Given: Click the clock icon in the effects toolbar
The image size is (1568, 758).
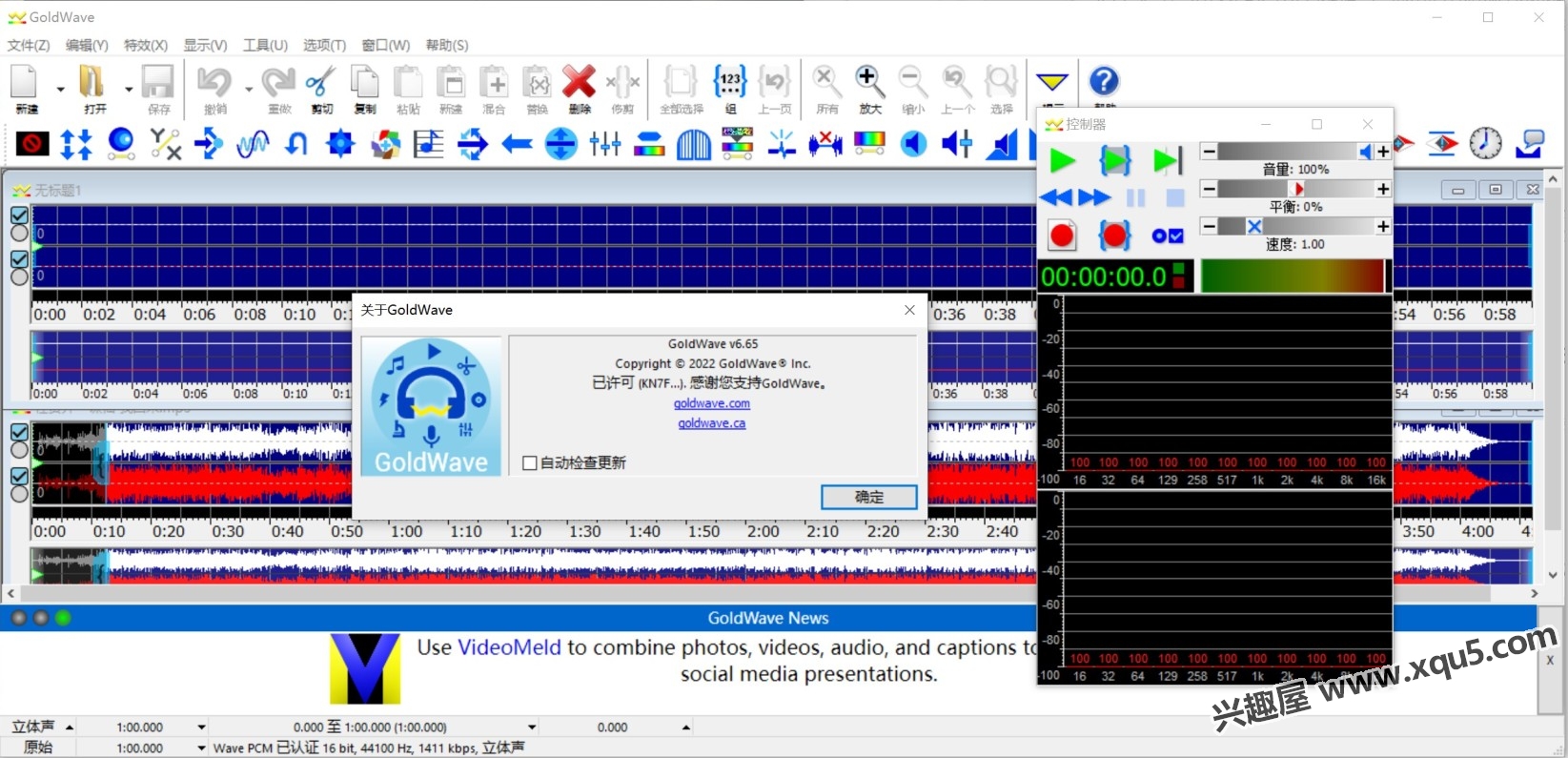Looking at the screenshot, I should (1485, 143).
